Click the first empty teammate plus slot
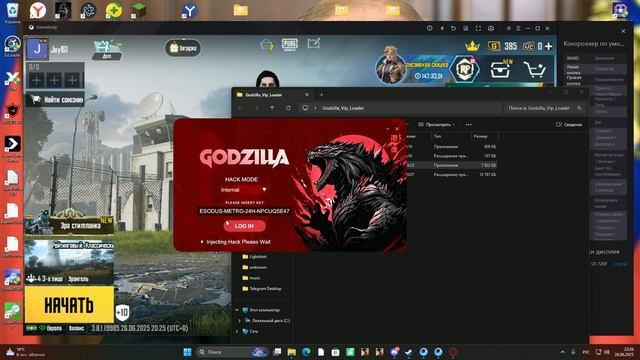The width and height of the screenshot is (640, 360). coord(36,80)
